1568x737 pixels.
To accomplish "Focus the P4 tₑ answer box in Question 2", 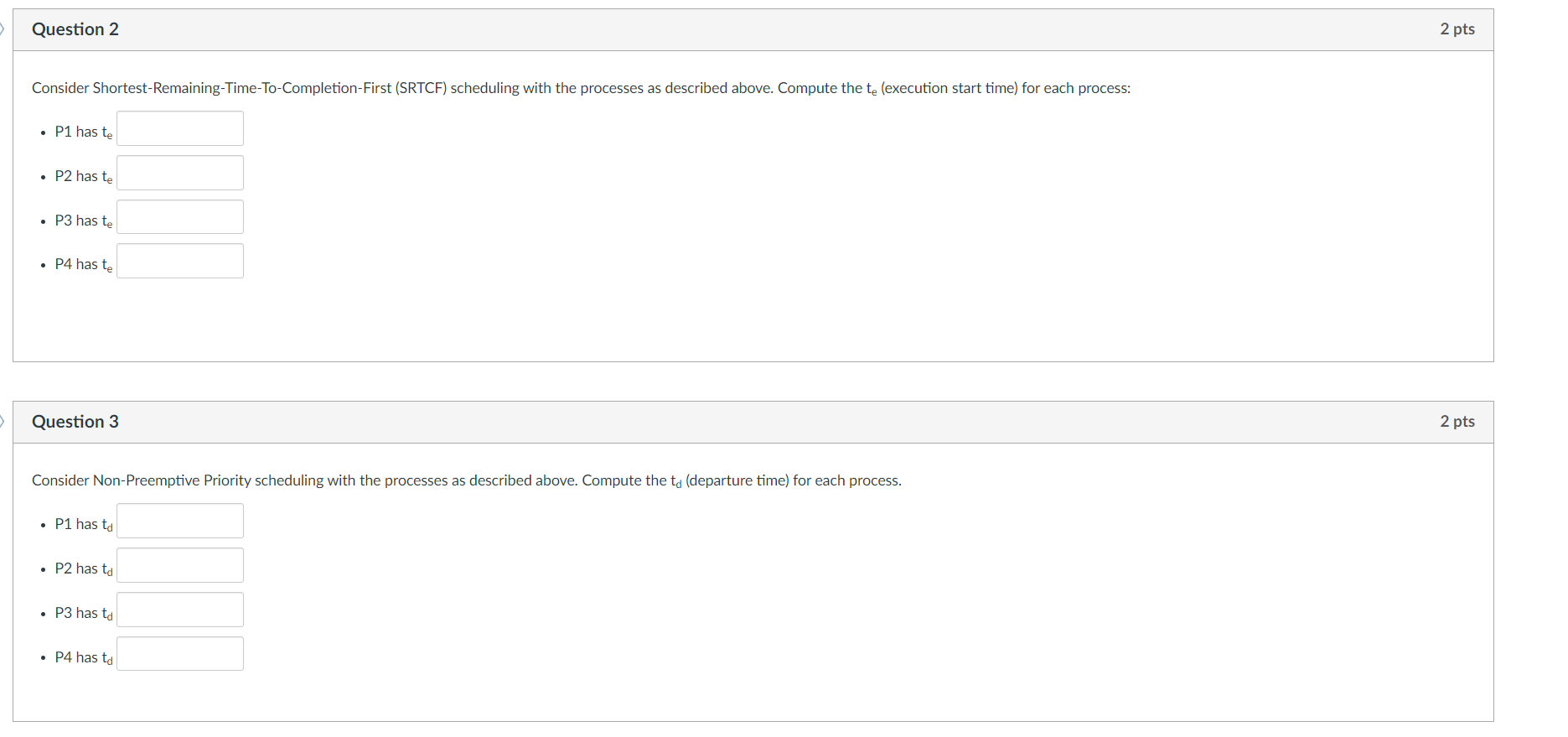I will (180, 261).
